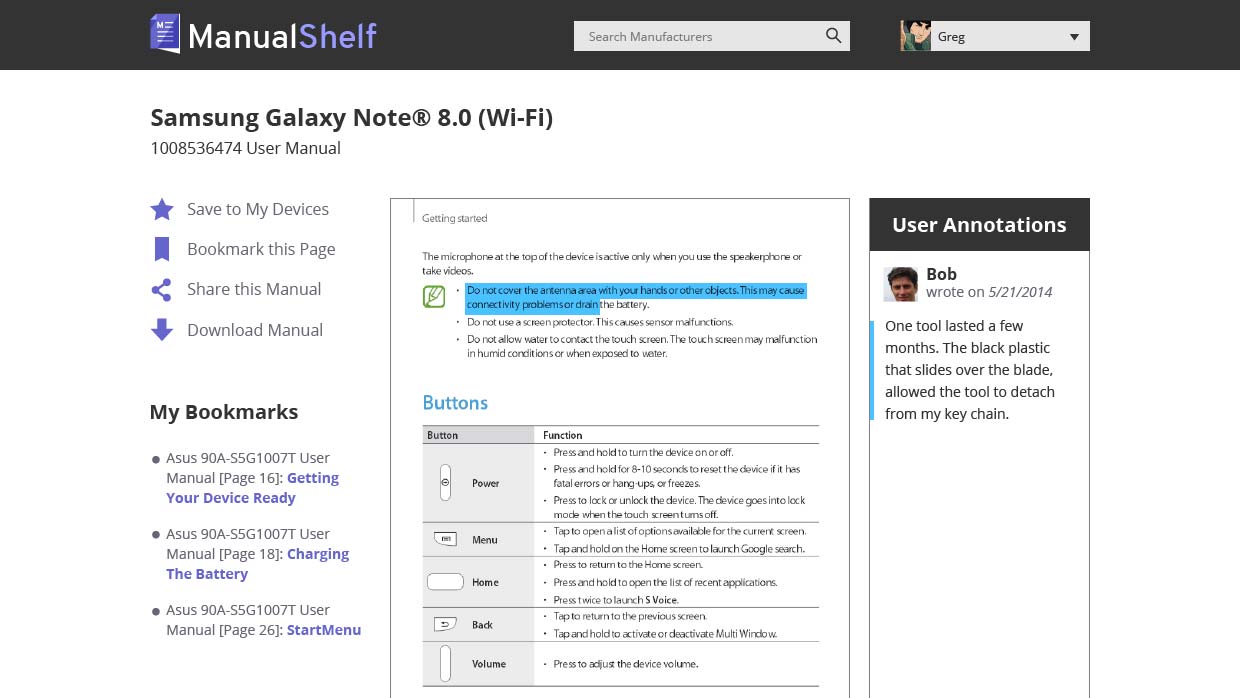Click the Buttons heading in the manual
The width and height of the screenshot is (1240, 698).
tap(455, 403)
